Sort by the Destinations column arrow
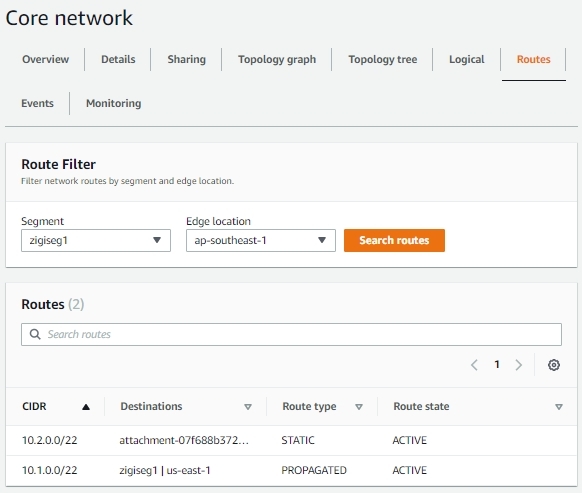582x493 pixels. pos(248,407)
